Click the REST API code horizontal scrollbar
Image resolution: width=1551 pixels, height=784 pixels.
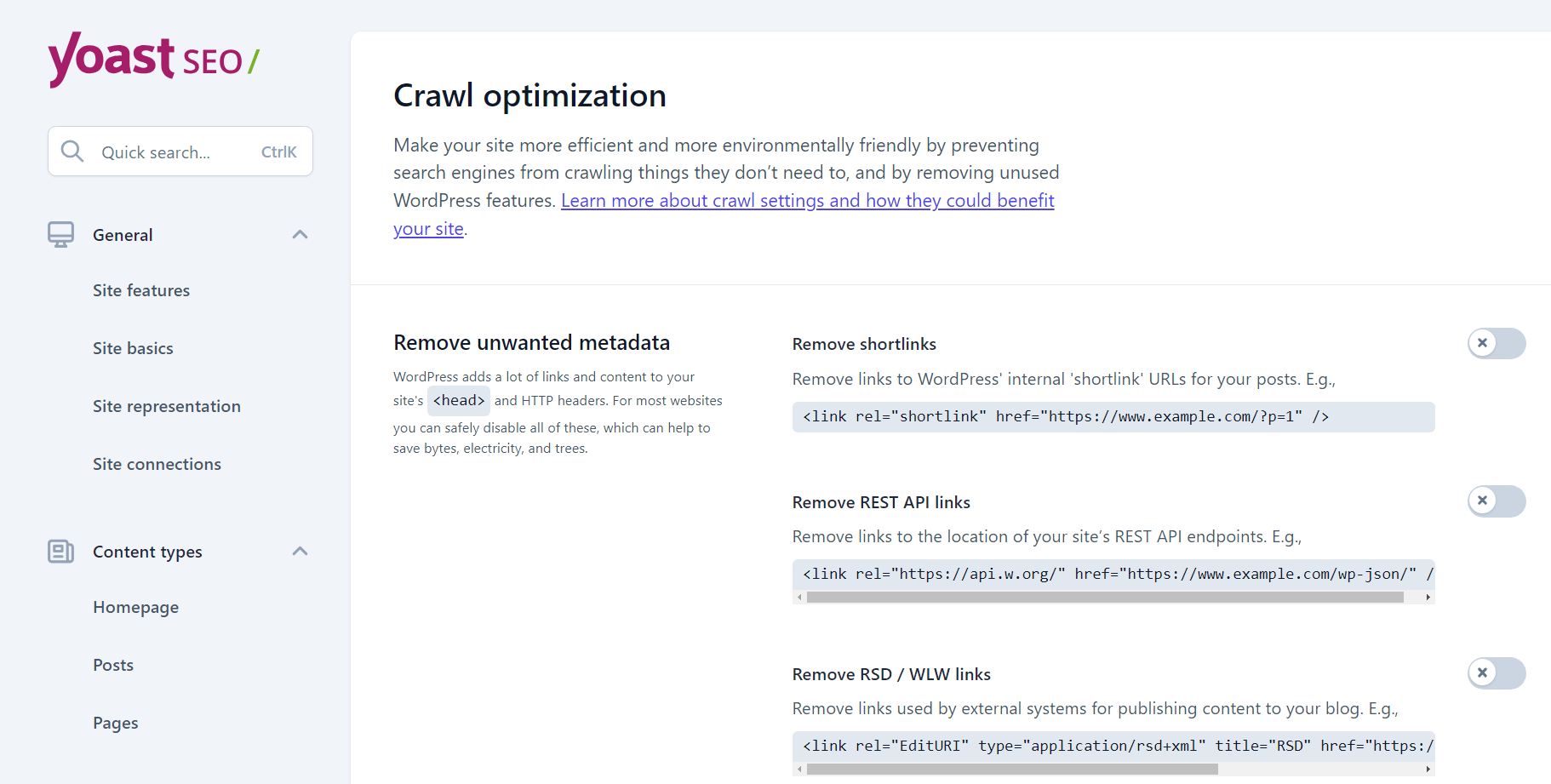click(x=1104, y=598)
